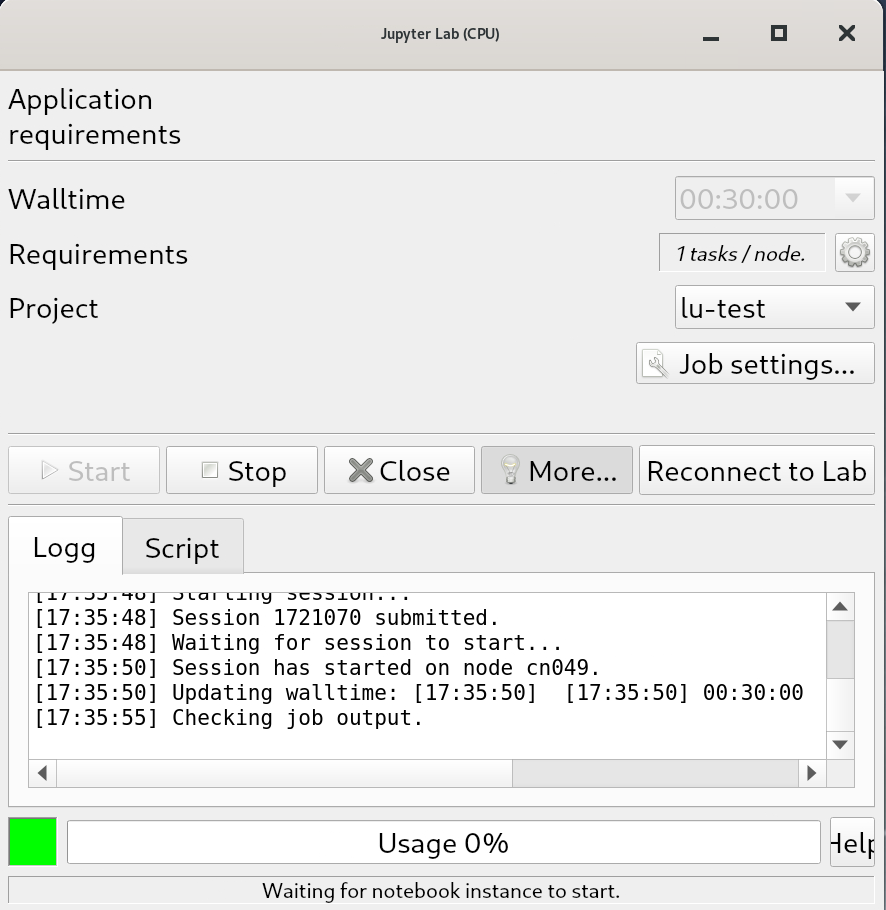Click the gear icon beside Requirements
The width and height of the screenshot is (886, 910).
coord(854,253)
